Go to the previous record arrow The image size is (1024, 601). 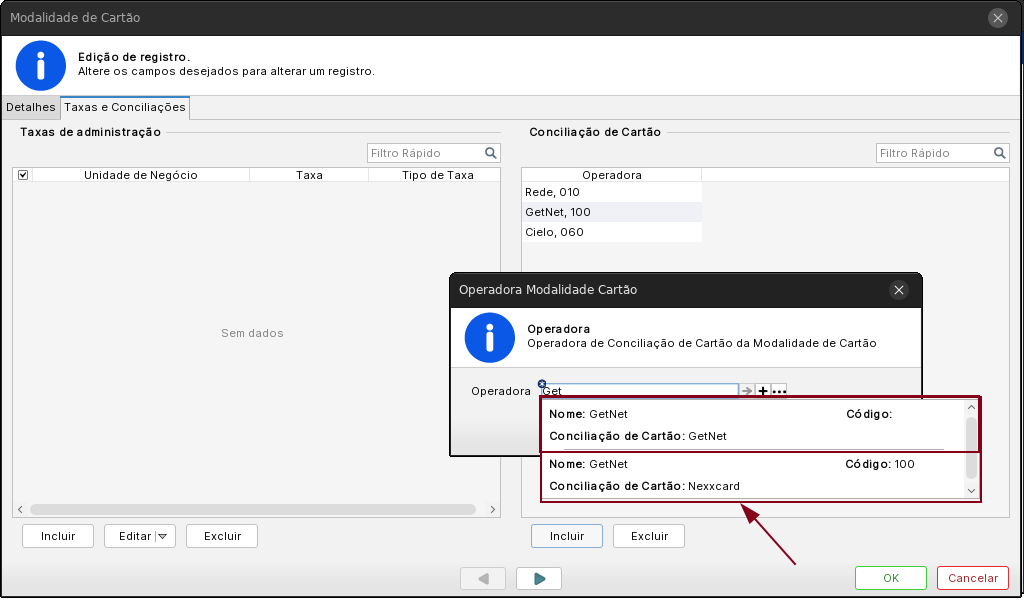tap(484, 578)
